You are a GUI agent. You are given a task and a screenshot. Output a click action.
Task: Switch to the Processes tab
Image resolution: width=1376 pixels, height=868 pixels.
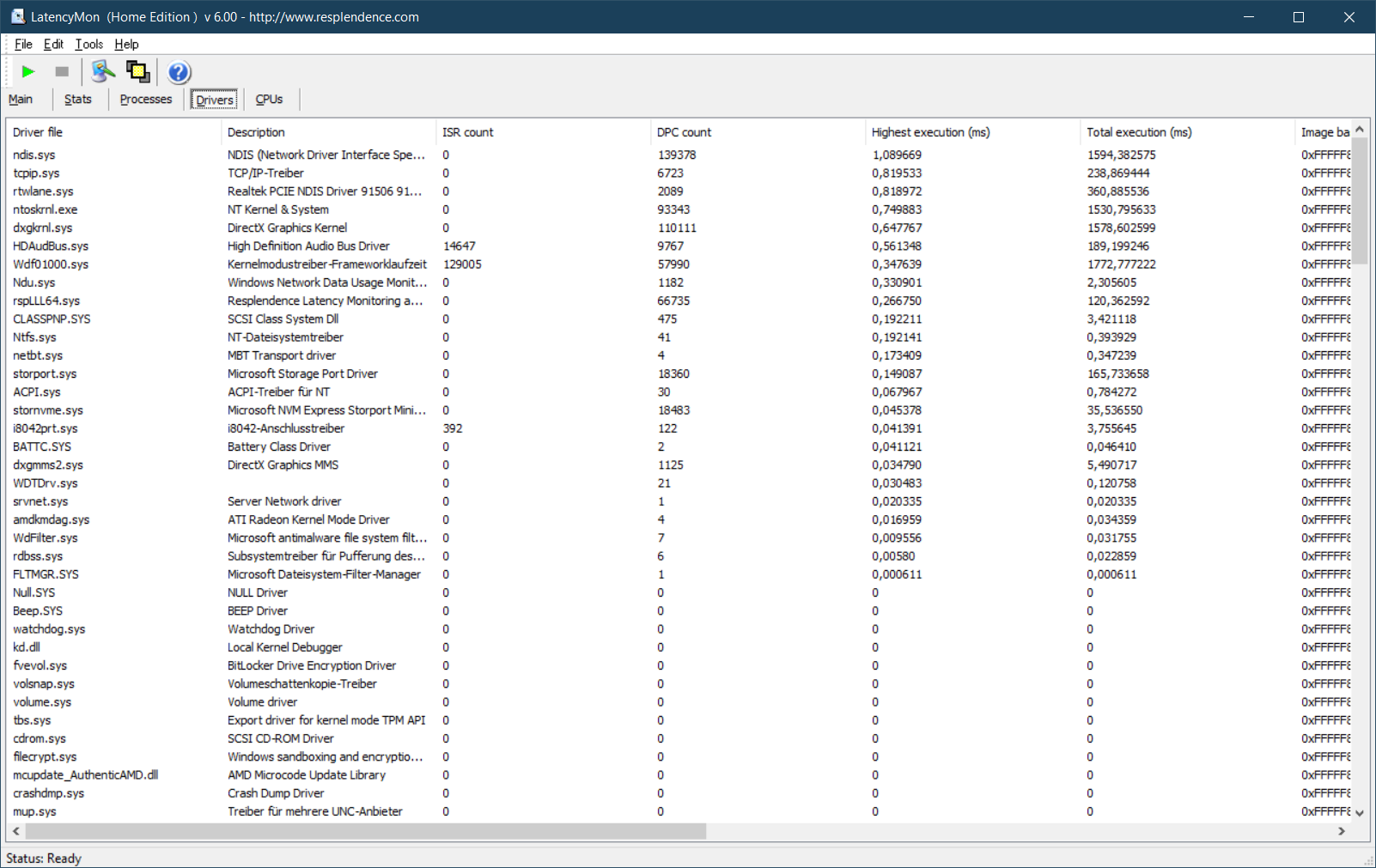146,100
